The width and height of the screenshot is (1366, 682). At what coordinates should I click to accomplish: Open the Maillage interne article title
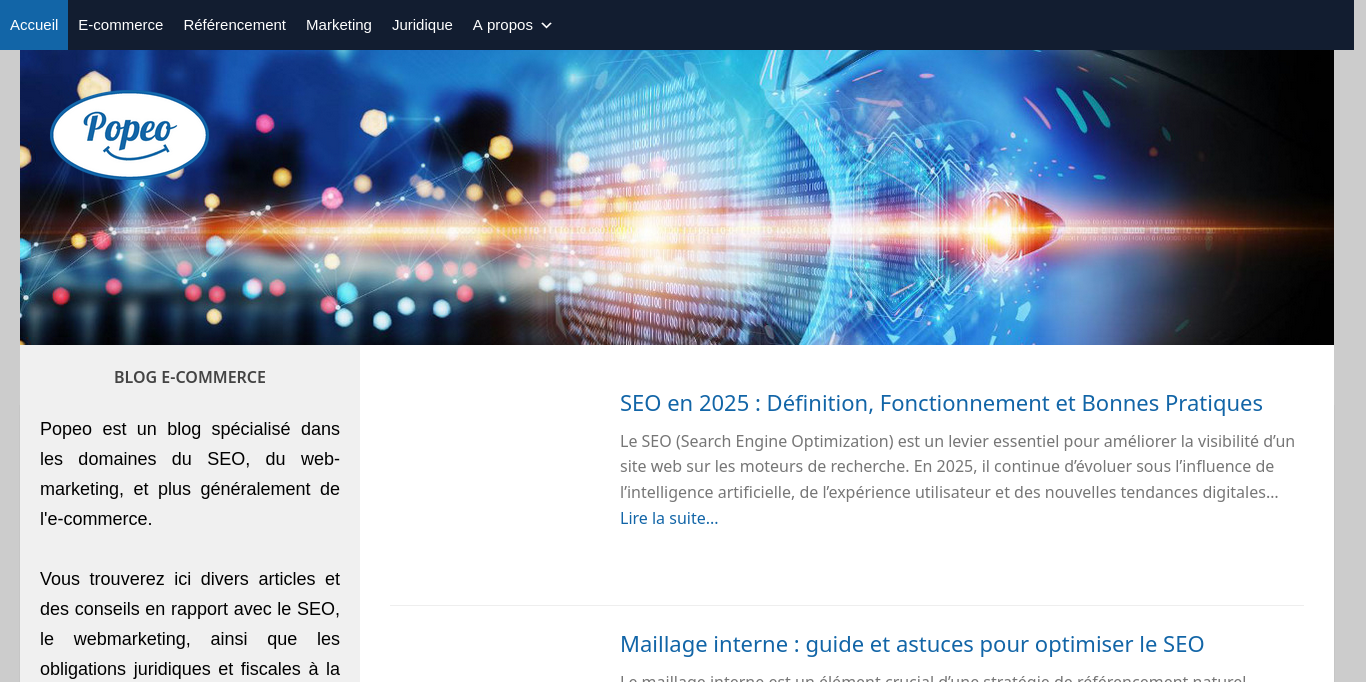[x=911, y=644]
